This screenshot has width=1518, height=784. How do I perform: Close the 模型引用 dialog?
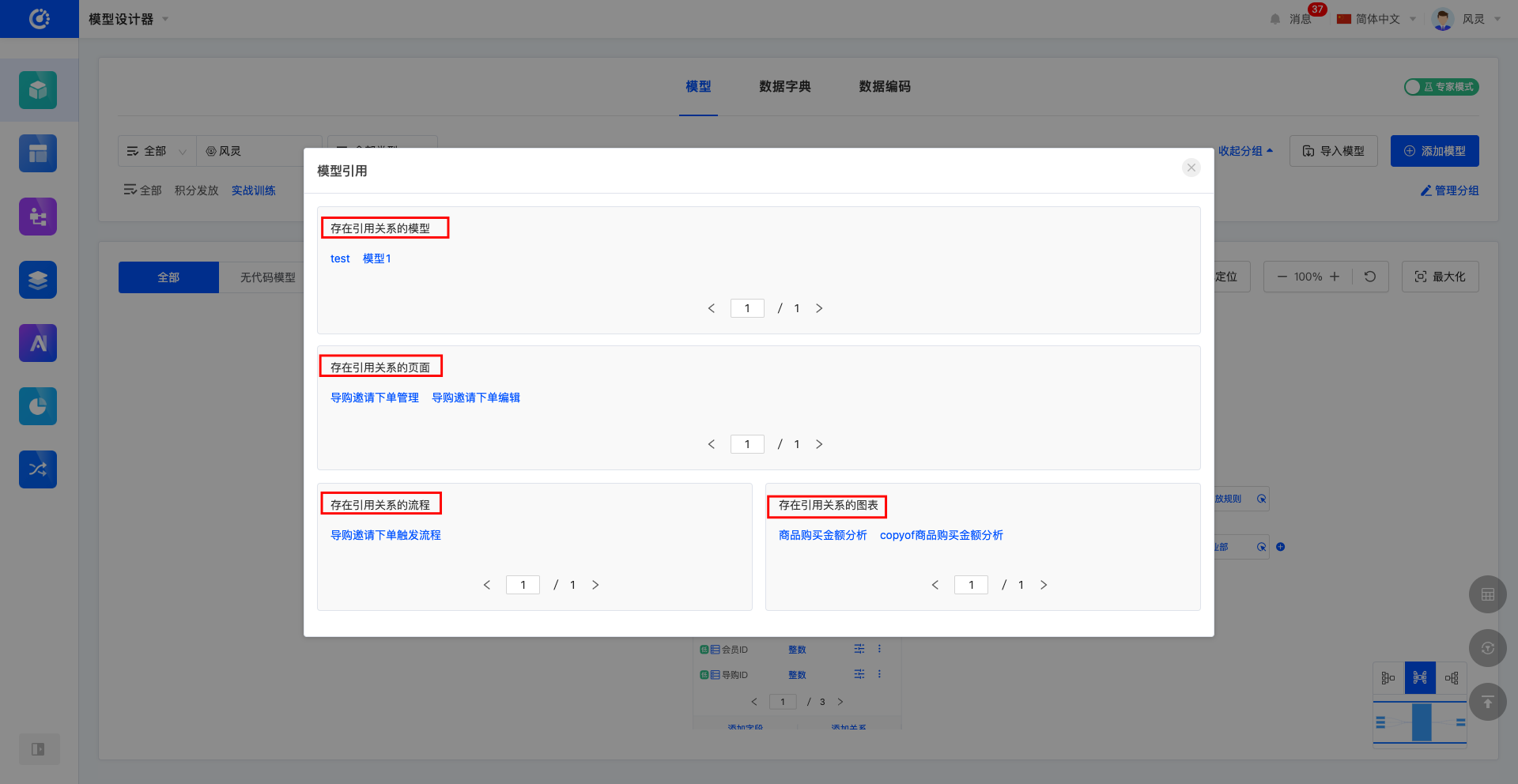(1191, 168)
